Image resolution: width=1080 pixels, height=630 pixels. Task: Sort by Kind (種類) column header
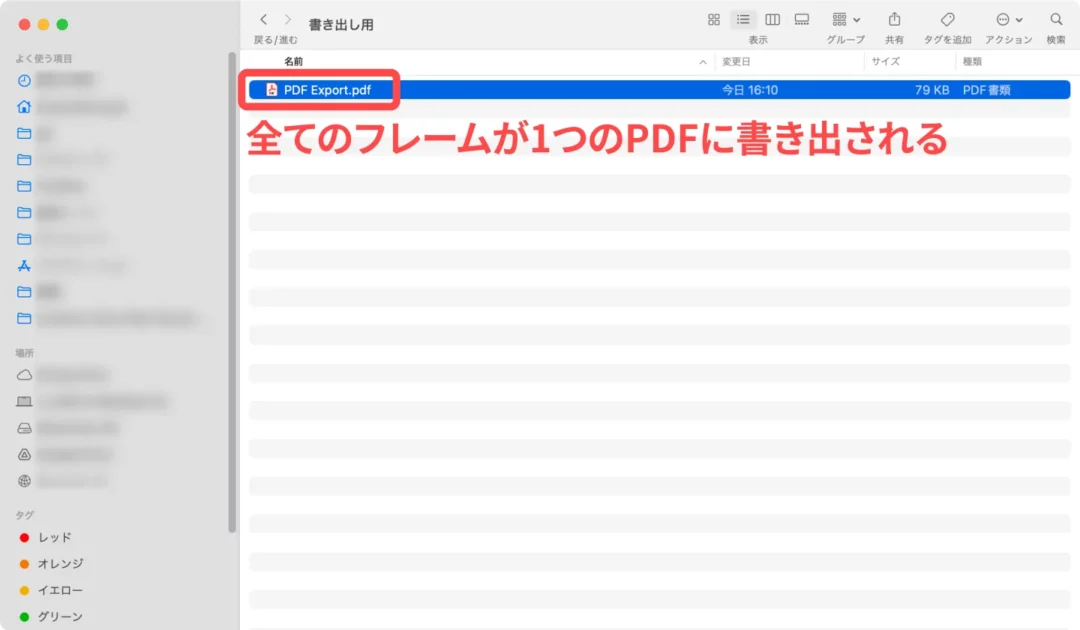tap(972, 62)
